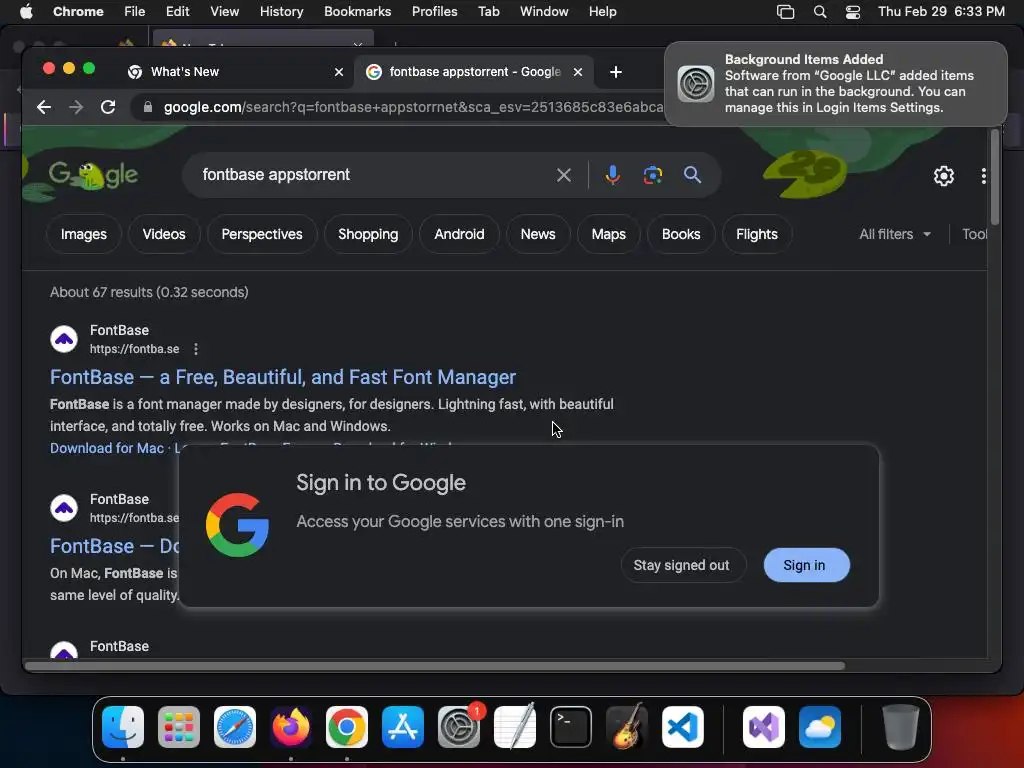Open Spotlight search in menu bar
The image size is (1024, 768).
(820, 12)
